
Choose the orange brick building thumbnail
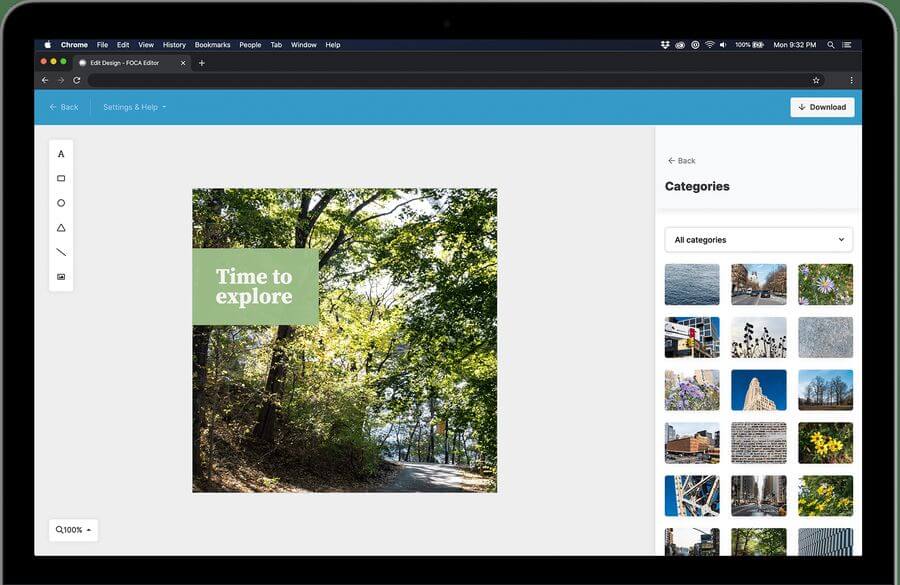[692, 443]
